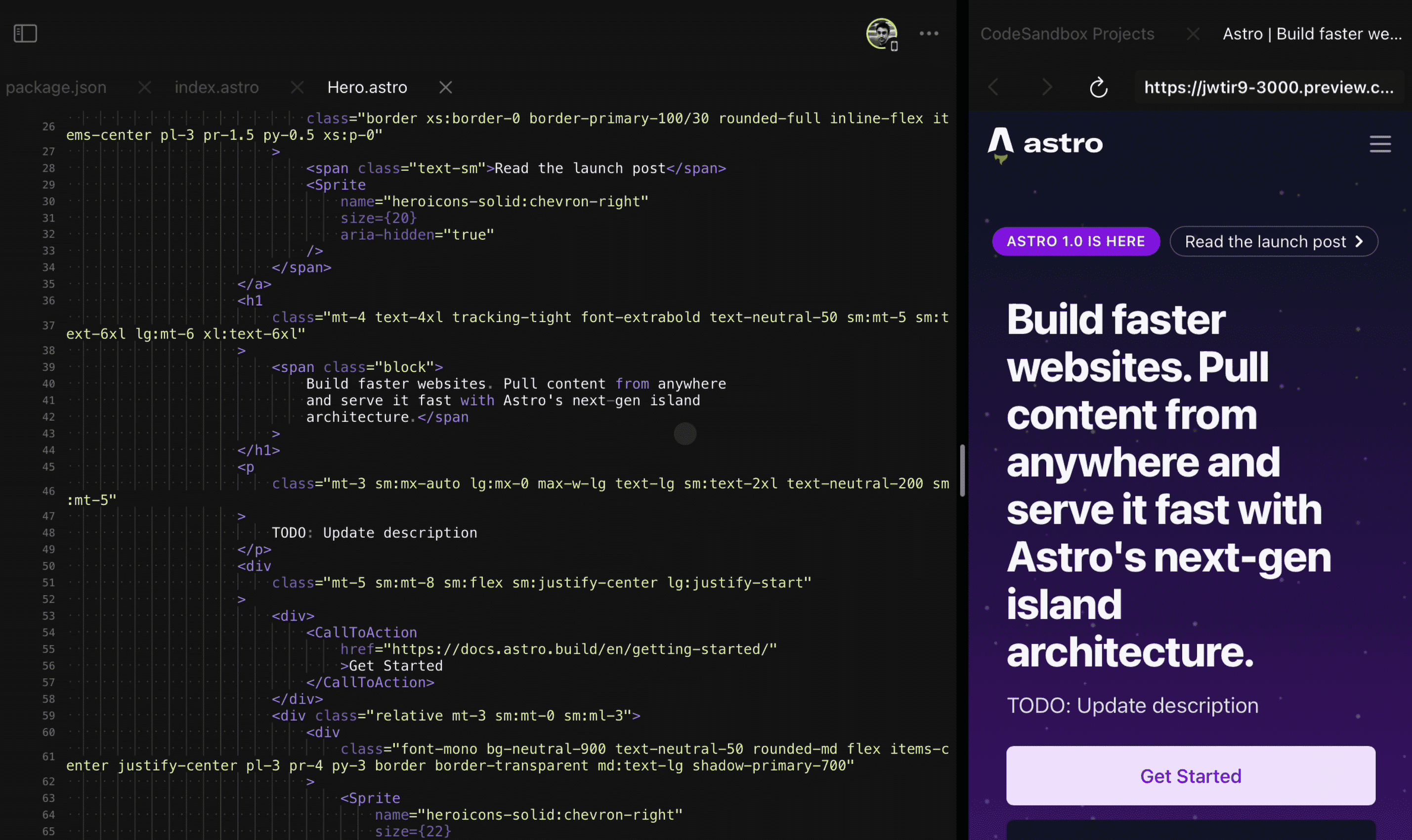Close the index.astro tab
Image resolution: width=1412 pixels, height=840 pixels.
click(x=297, y=87)
